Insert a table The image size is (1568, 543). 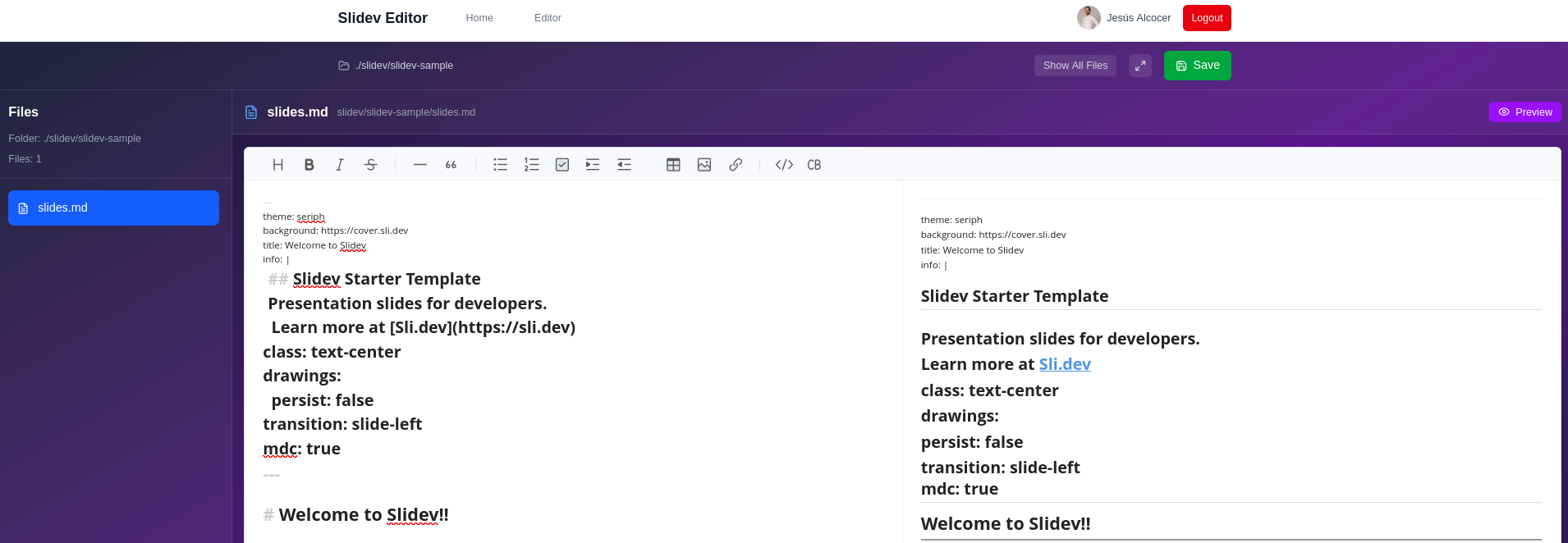tap(673, 165)
